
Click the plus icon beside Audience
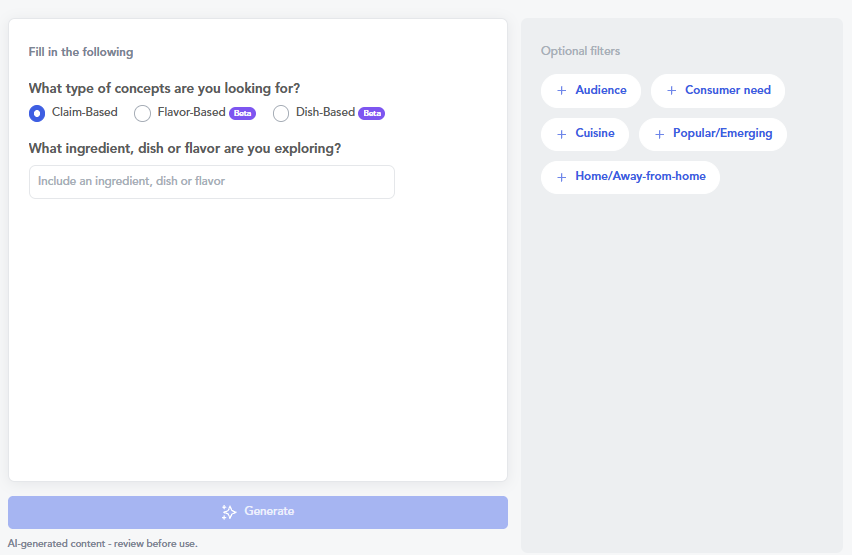[562, 90]
